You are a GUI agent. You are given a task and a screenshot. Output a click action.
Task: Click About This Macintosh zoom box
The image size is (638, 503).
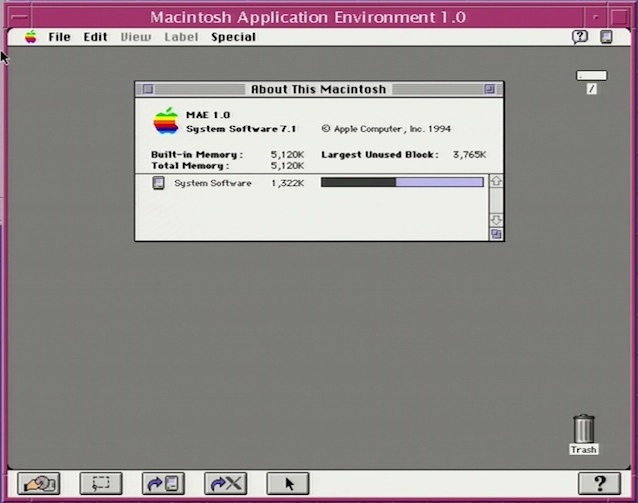point(489,89)
